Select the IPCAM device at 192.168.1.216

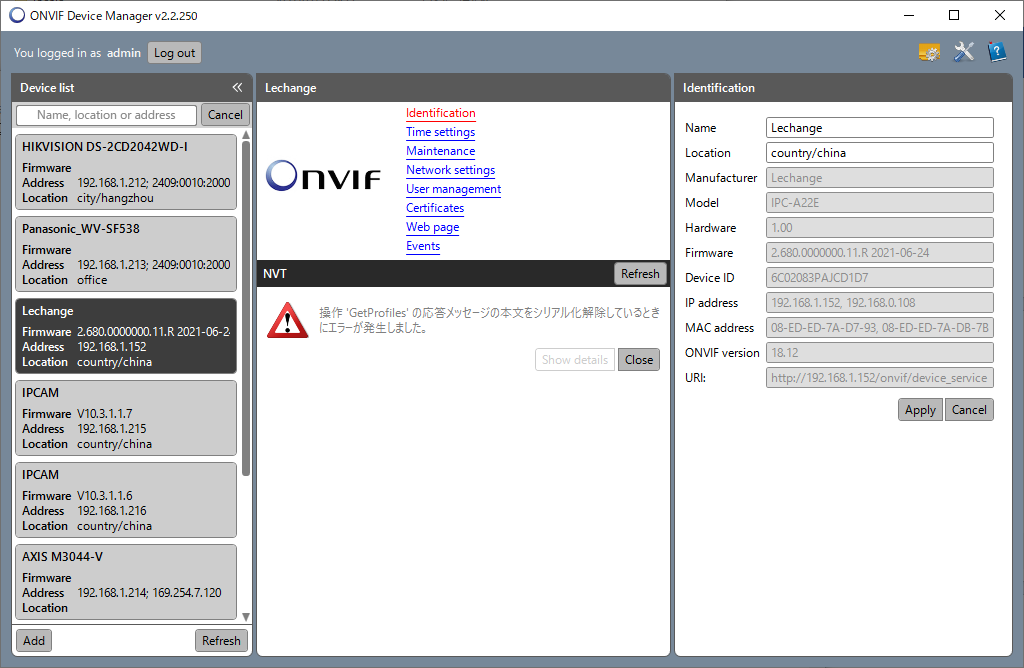pos(126,500)
